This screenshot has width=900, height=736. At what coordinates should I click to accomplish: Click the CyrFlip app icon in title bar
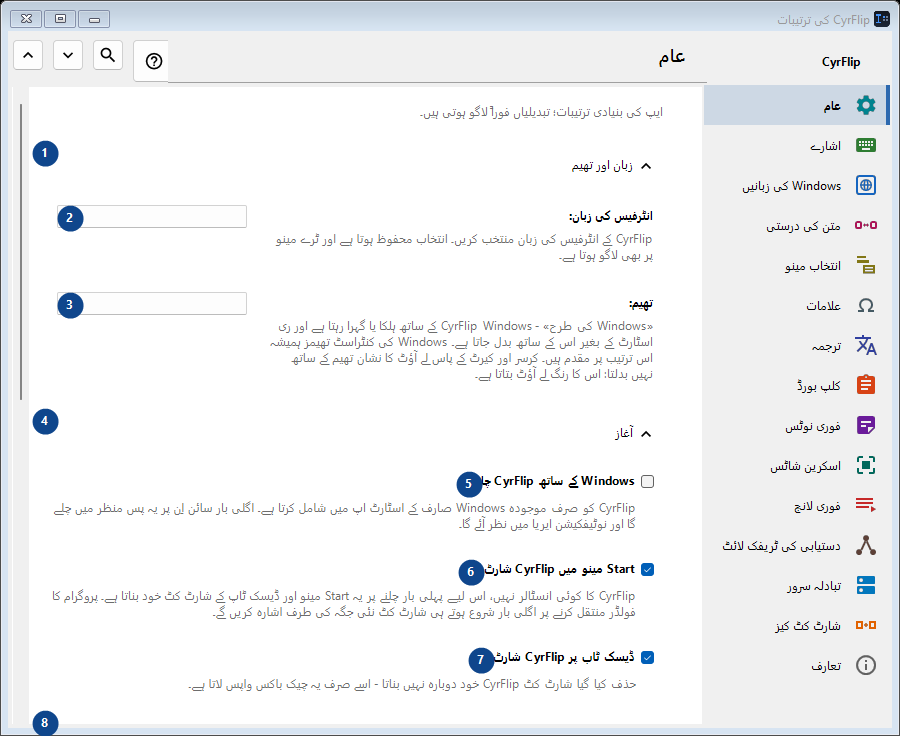[x=882, y=19]
